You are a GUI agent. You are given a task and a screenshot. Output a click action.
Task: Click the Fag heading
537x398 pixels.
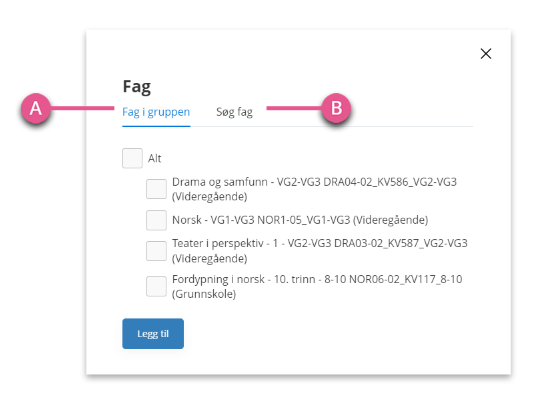click(137, 87)
